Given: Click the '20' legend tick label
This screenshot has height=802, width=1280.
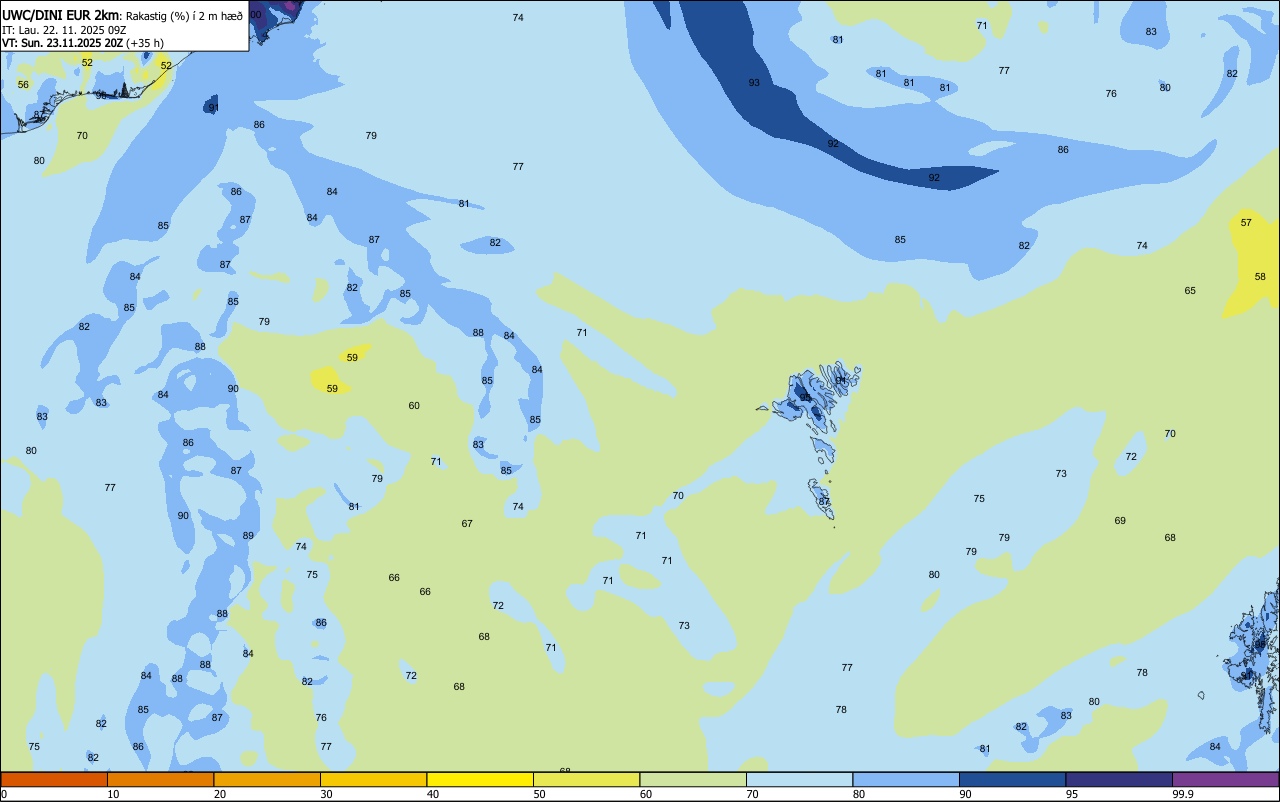Looking at the screenshot, I should (x=220, y=794).
